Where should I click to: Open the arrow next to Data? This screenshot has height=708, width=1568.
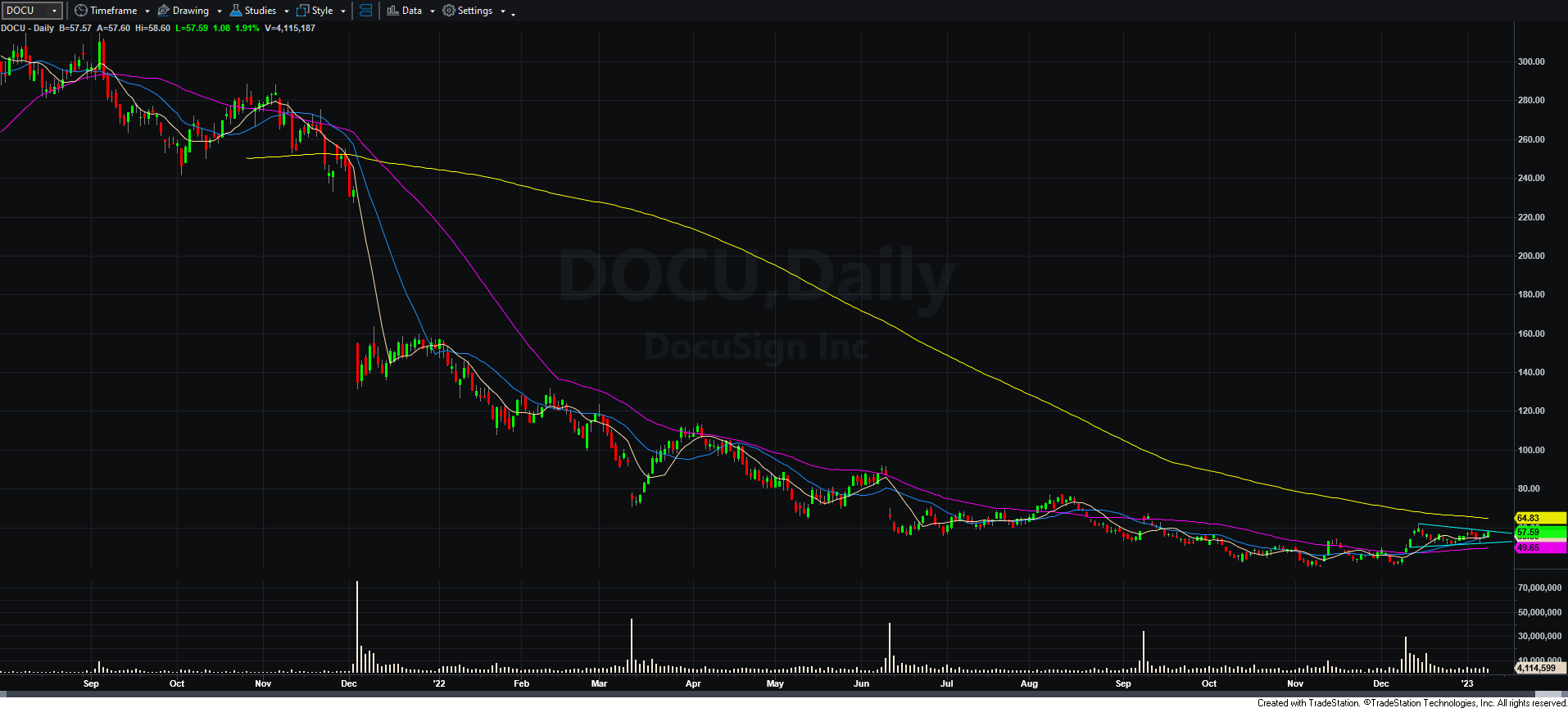433,11
